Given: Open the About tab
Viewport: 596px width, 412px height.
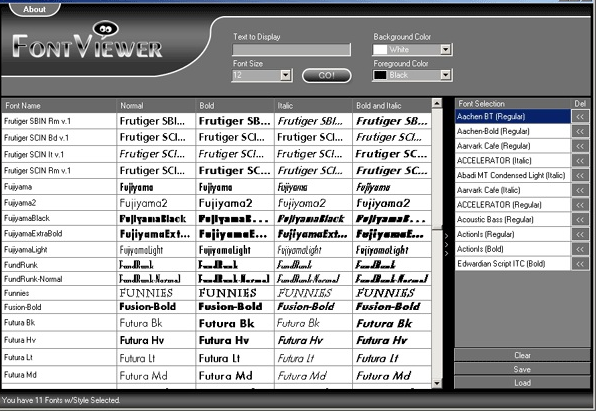Looking at the screenshot, I should point(35,9).
